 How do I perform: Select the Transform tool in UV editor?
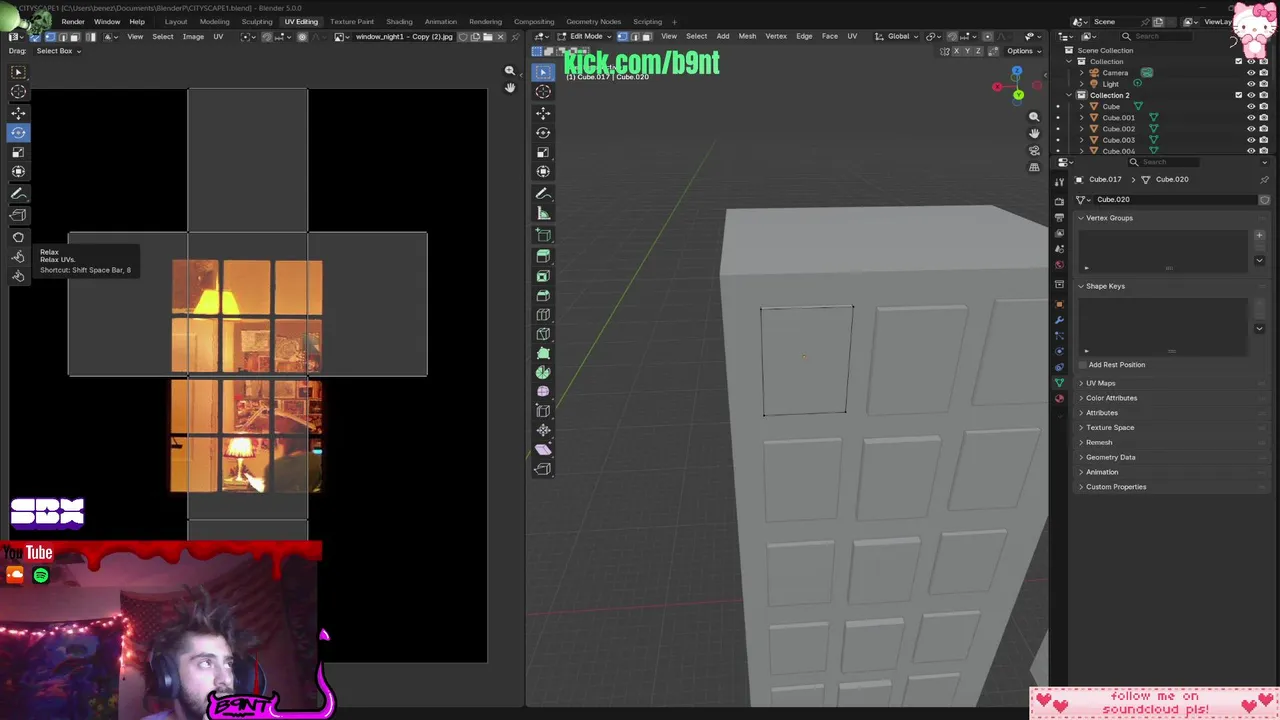click(x=18, y=172)
